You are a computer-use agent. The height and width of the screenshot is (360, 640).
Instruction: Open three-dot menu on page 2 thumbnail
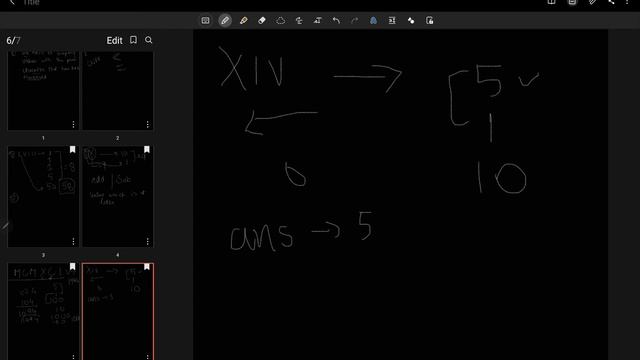click(x=147, y=124)
